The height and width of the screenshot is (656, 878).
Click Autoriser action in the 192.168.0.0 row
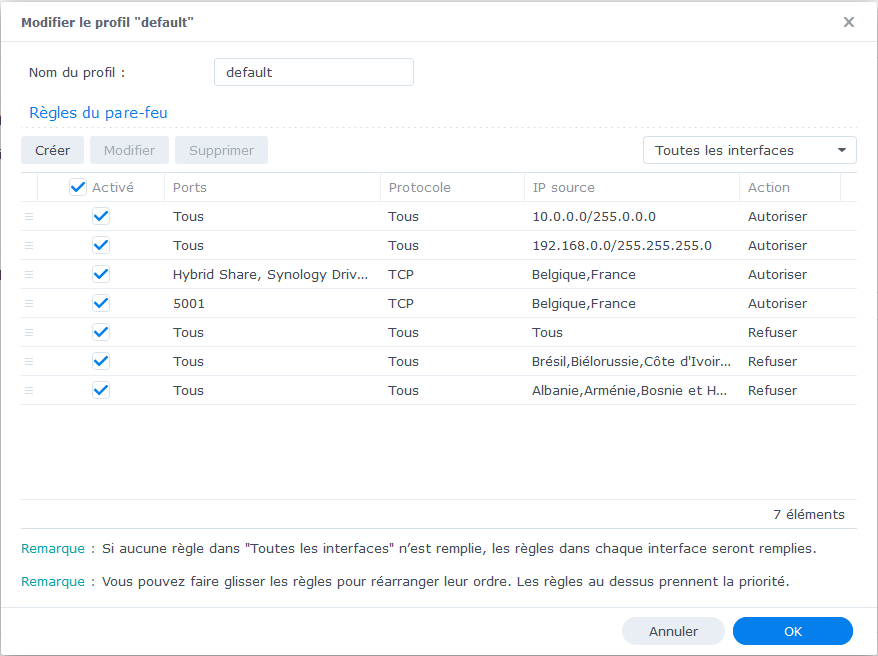(x=777, y=246)
